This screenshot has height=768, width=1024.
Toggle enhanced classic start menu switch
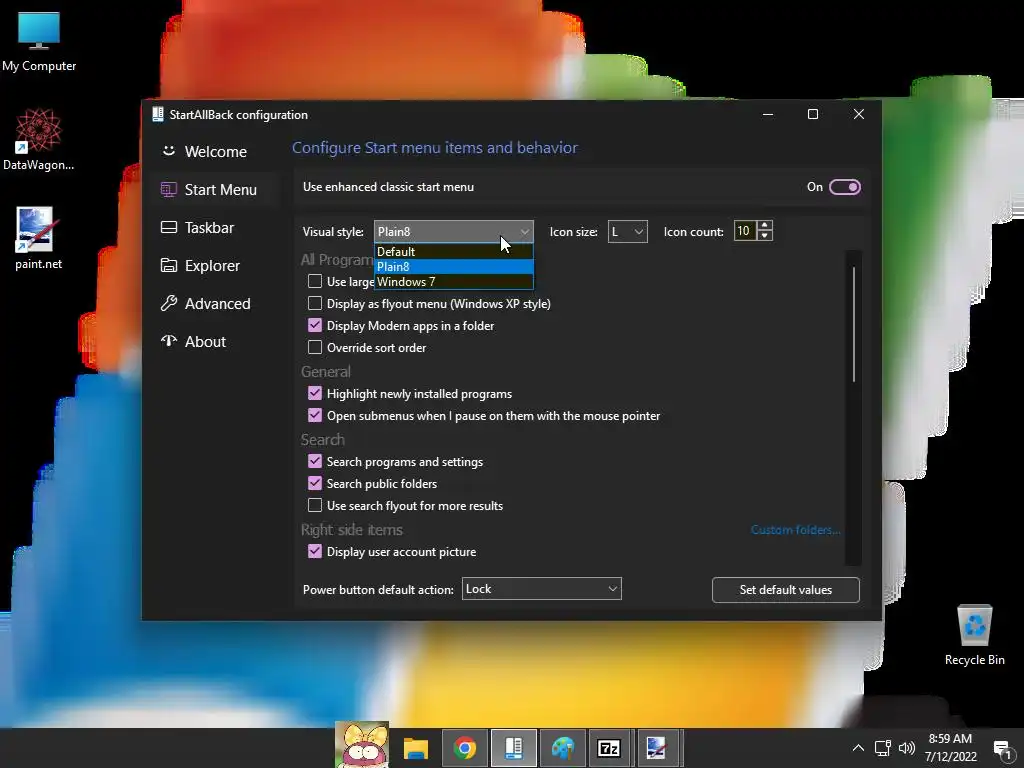(844, 187)
